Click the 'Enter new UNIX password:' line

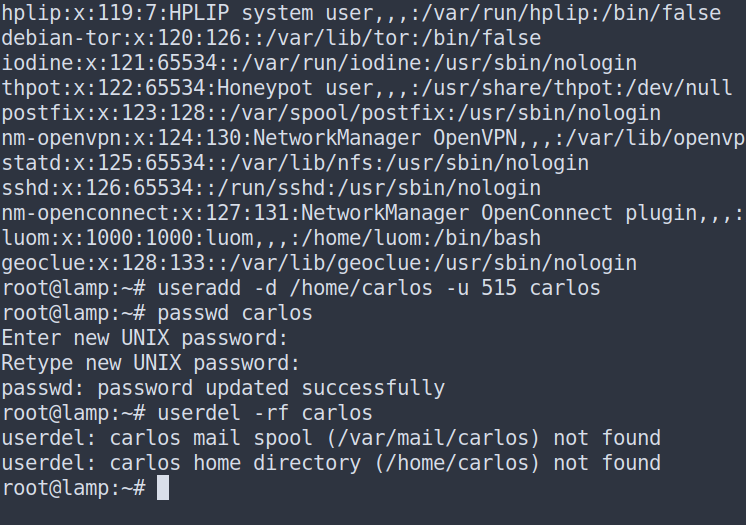[x=145, y=338]
